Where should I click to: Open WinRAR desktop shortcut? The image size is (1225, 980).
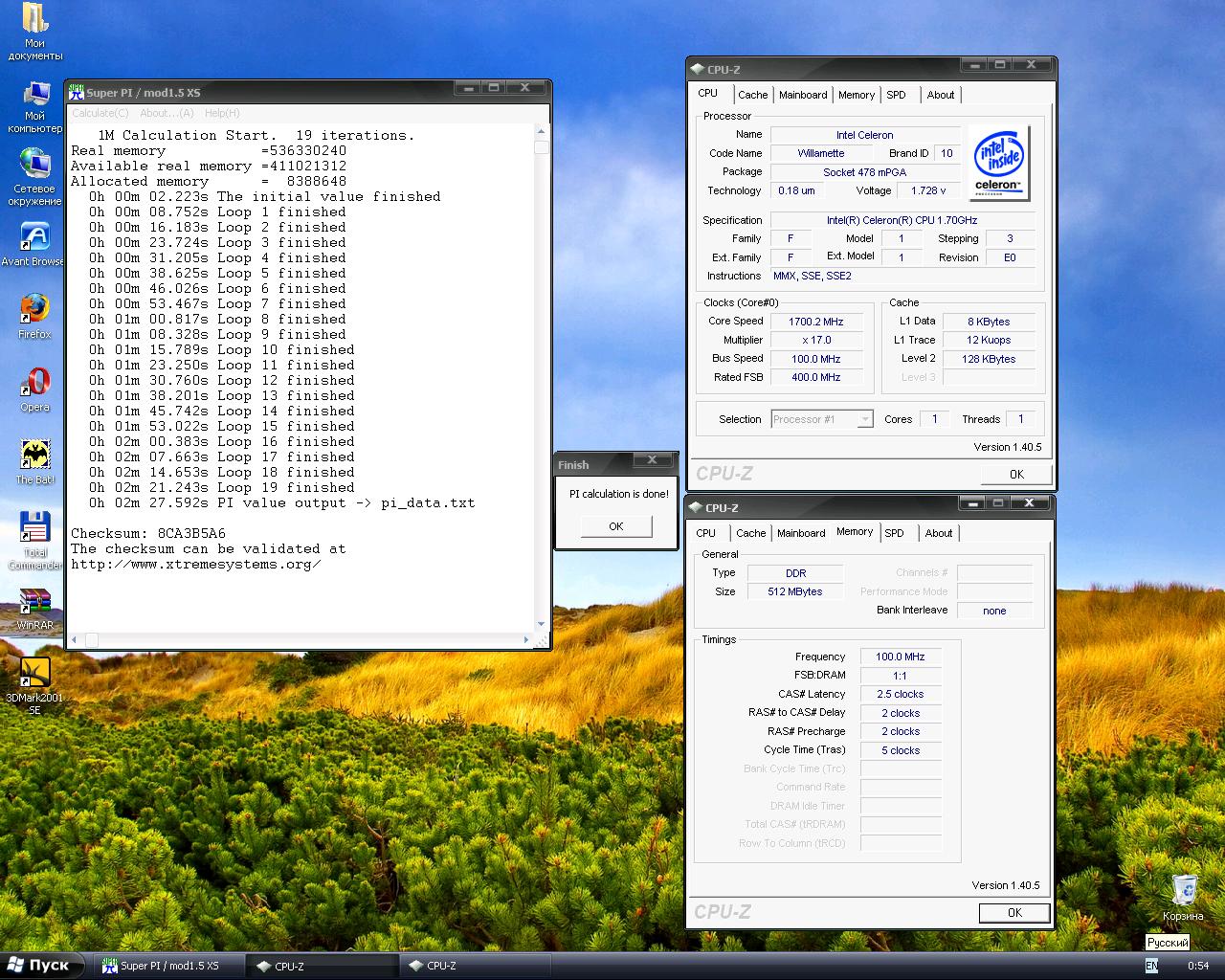(x=35, y=609)
